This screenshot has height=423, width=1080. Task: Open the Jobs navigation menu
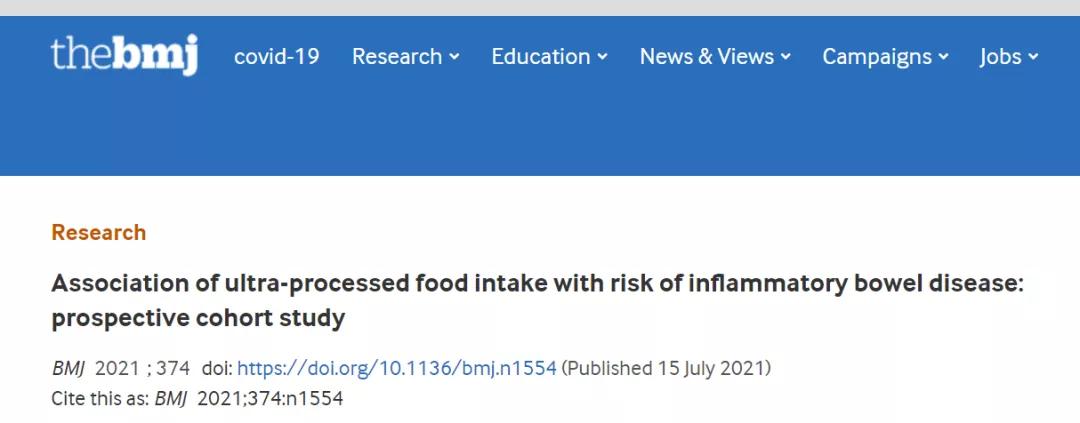point(1001,56)
